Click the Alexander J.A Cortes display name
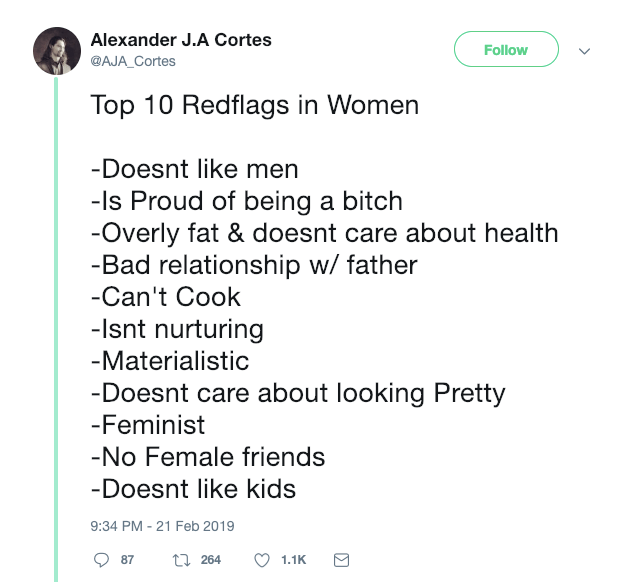 tap(181, 40)
